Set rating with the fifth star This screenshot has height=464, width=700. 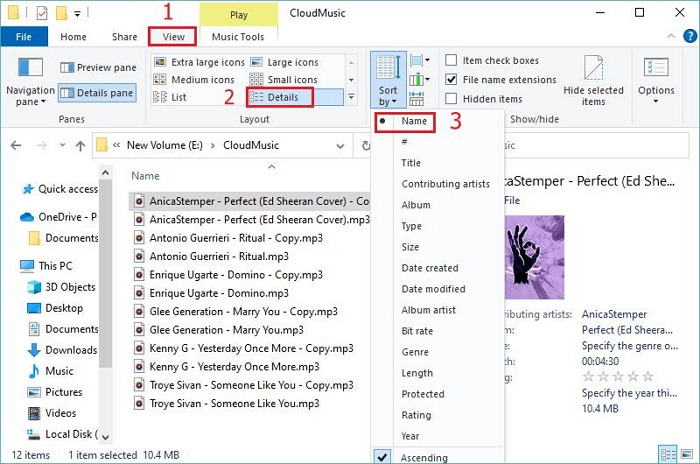click(x=648, y=376)
